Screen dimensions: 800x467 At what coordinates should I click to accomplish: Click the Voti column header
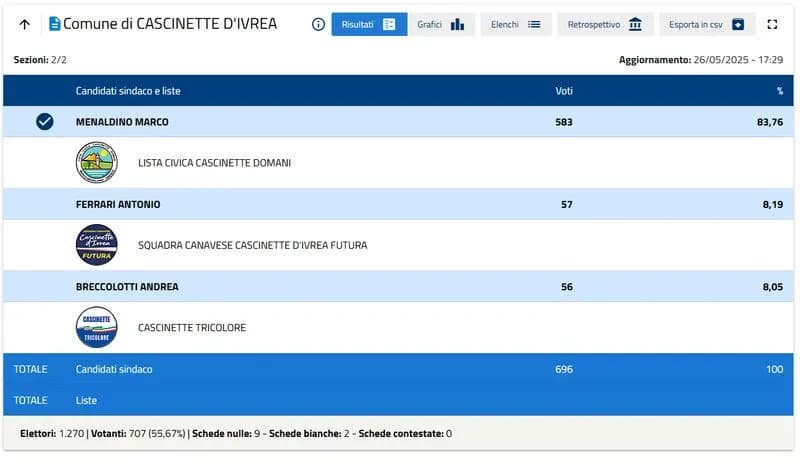564,91
